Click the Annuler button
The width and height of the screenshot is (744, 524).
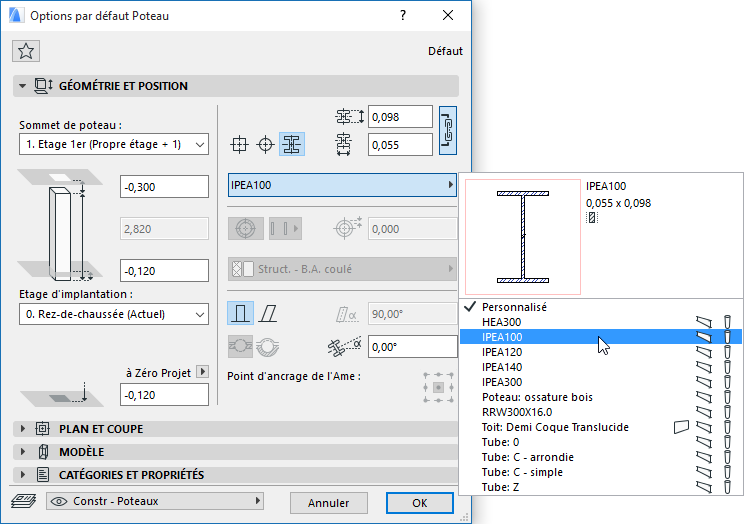328,502
